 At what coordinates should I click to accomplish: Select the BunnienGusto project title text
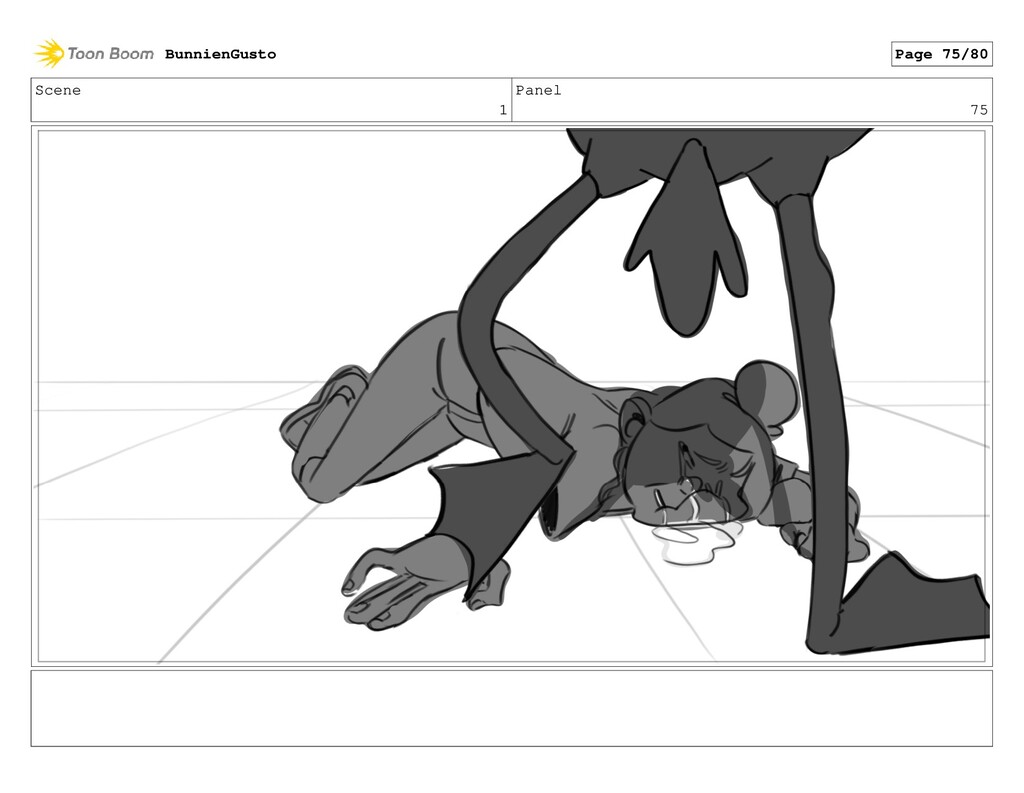coord(220,54)
